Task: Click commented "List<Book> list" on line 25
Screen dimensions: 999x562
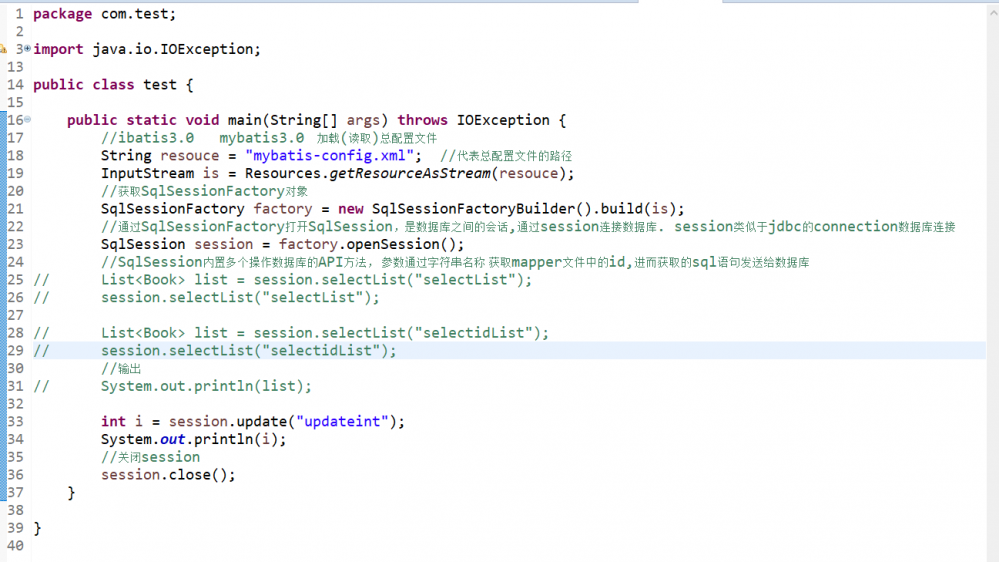Action: point(164,280)
